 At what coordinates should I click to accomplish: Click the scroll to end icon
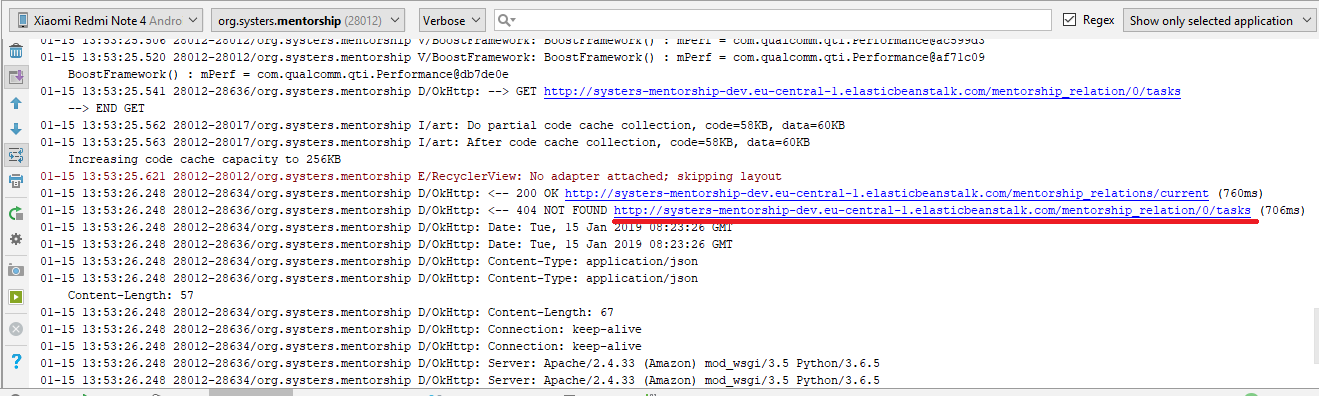(16, 76)
